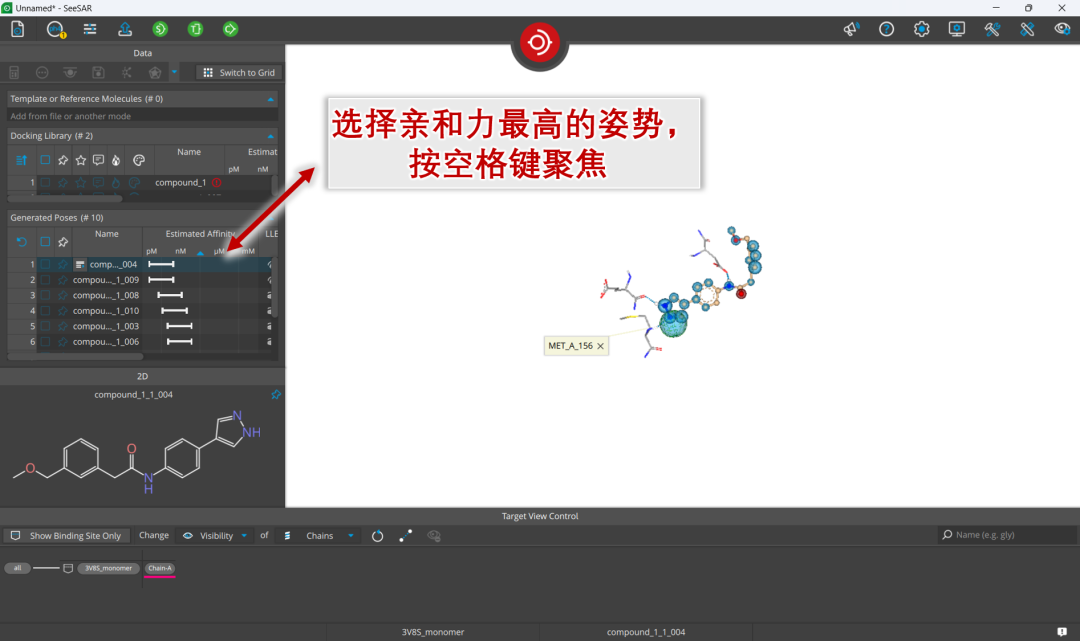Click the reset arrow icon in Generated Poses

point(21,242)
